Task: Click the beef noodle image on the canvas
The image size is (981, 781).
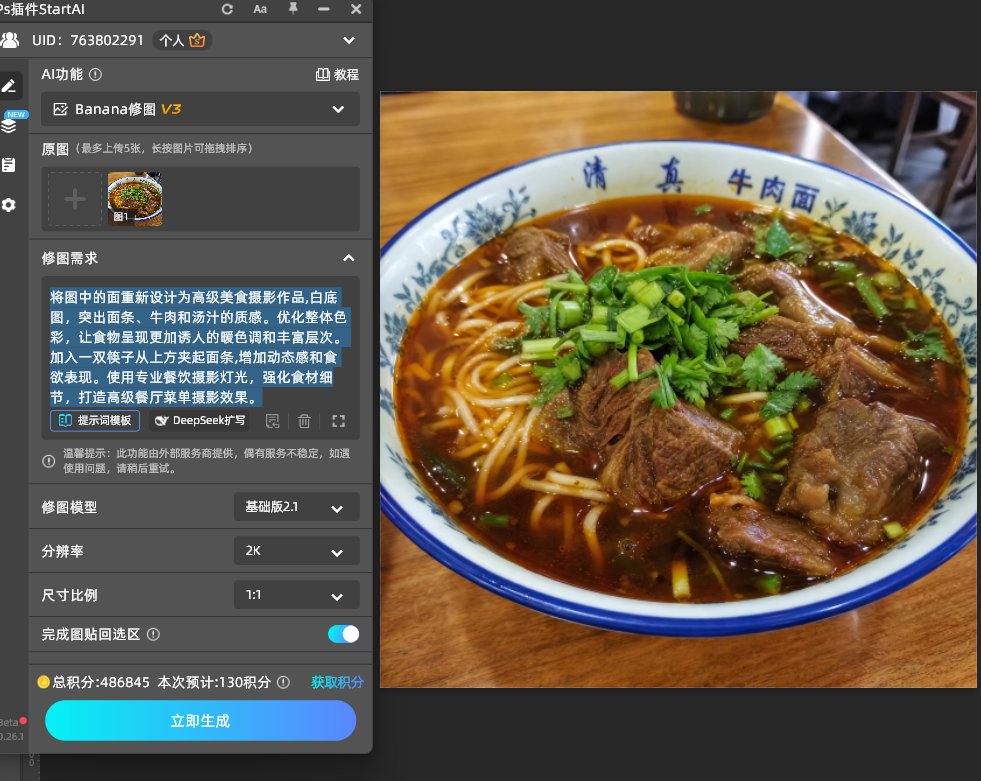Action: [678, 389]
